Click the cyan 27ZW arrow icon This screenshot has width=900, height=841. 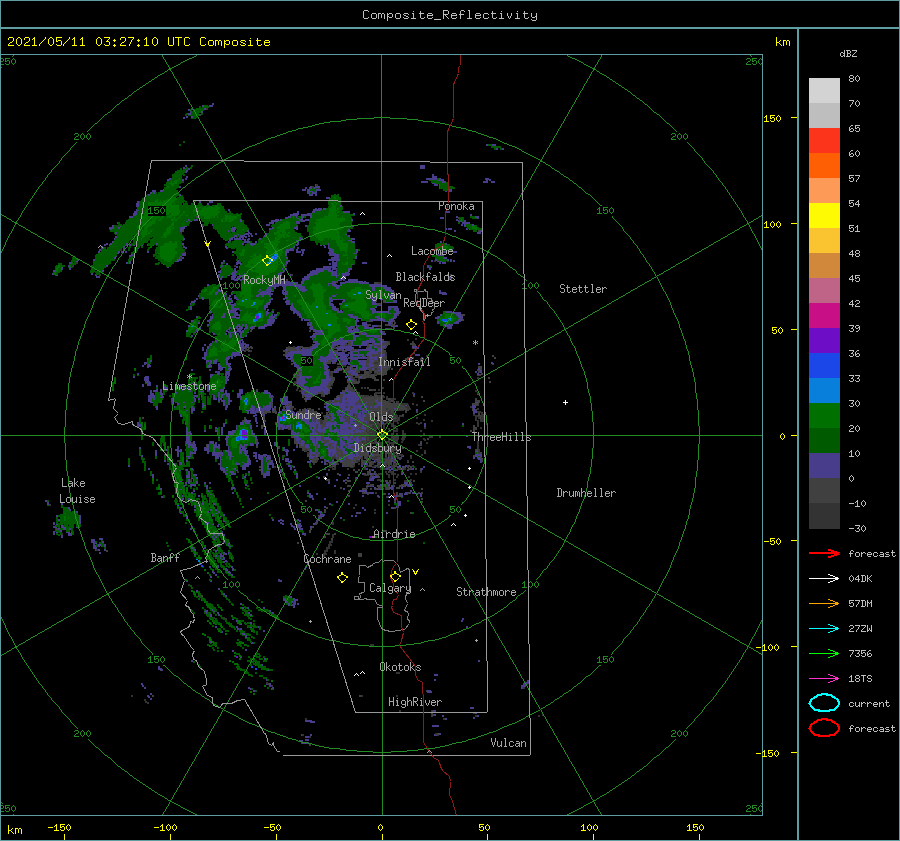coord(824,629)
